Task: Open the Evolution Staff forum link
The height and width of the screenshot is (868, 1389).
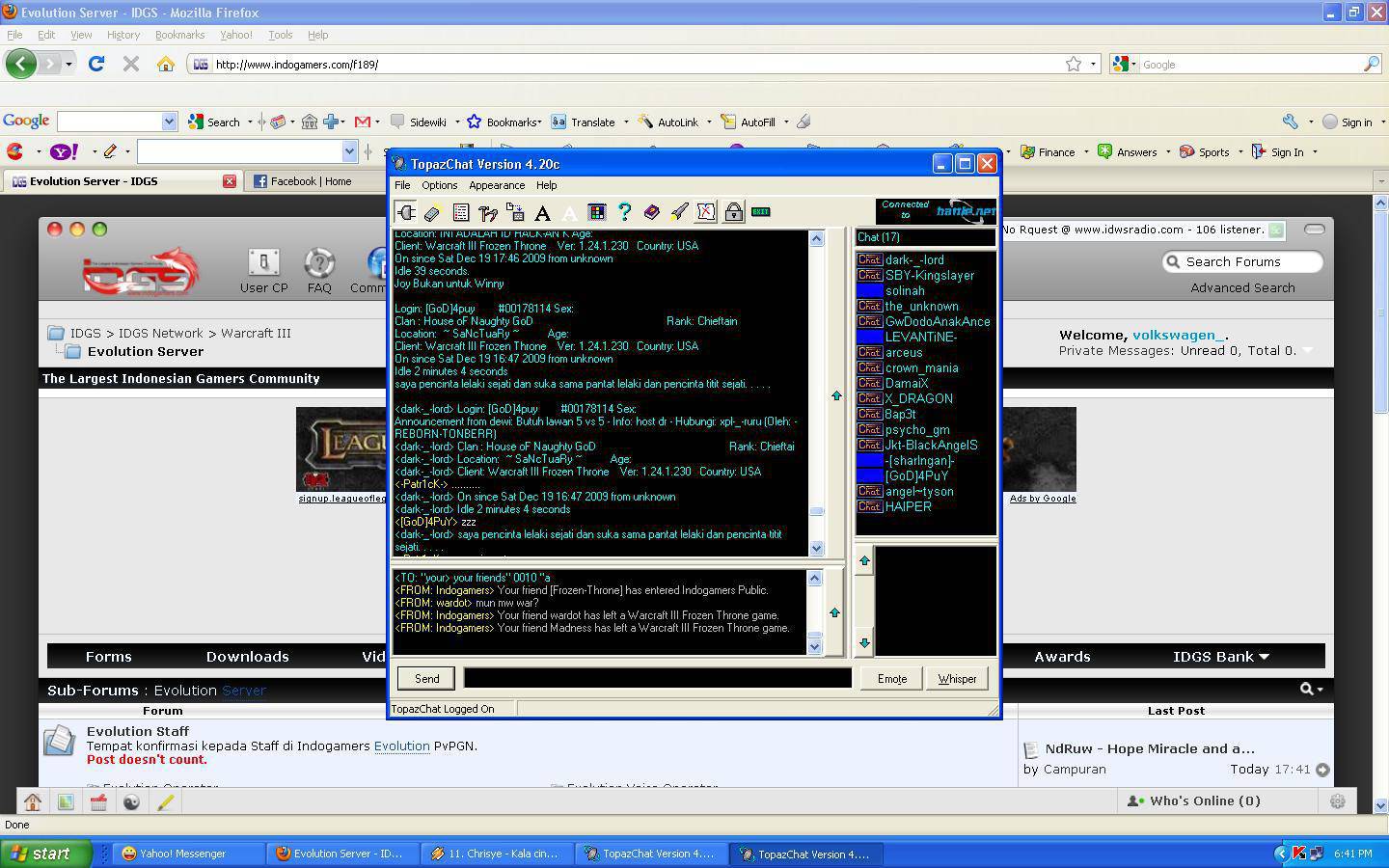Action: click(x=138, y=731)
